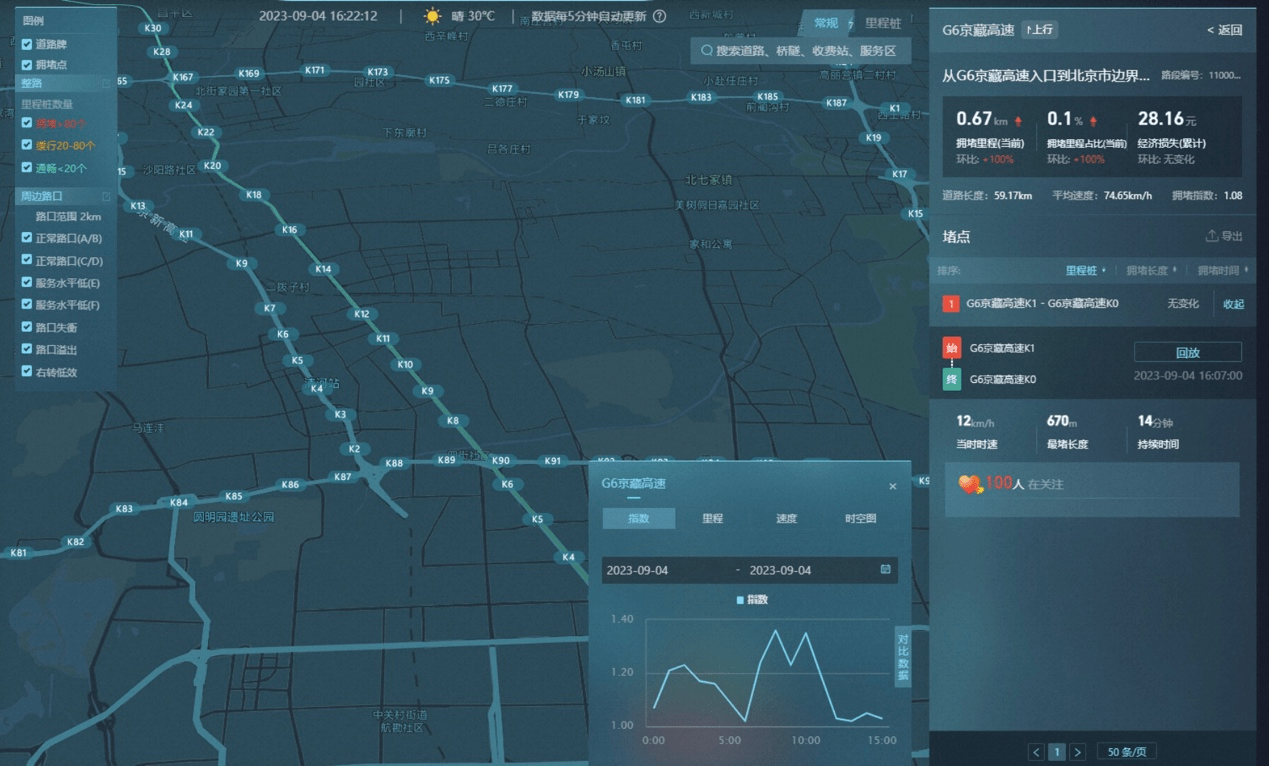This screenshot has height=766, width=1269.
Task: Switch to the 速度 tab
Action: [x=787, y=518]
